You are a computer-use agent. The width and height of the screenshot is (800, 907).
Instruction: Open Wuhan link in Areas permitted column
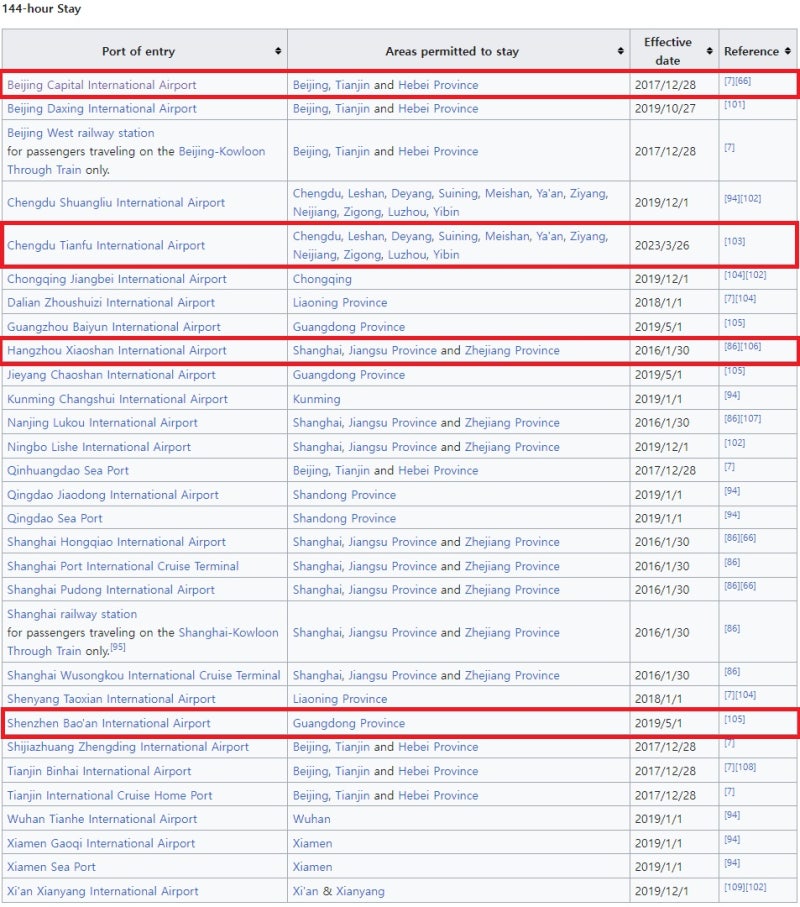pyautogui.click(x=311, y=819)
